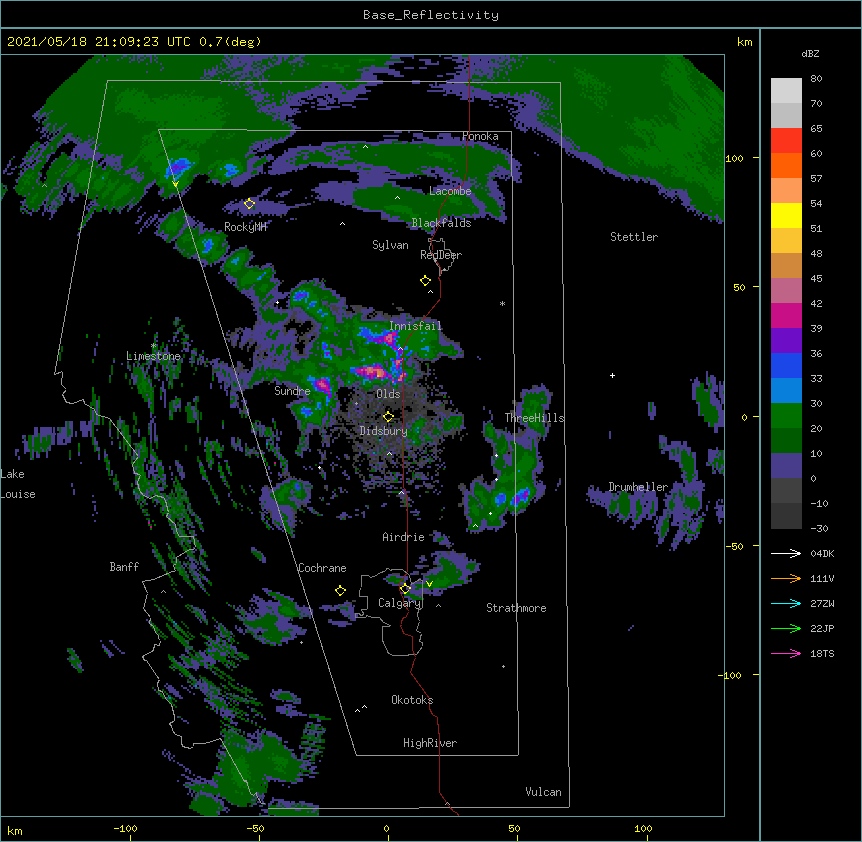The height and width of the screenshot is (842, 862).
Task: Click the Okotoks label
Action: click(412, 700)
